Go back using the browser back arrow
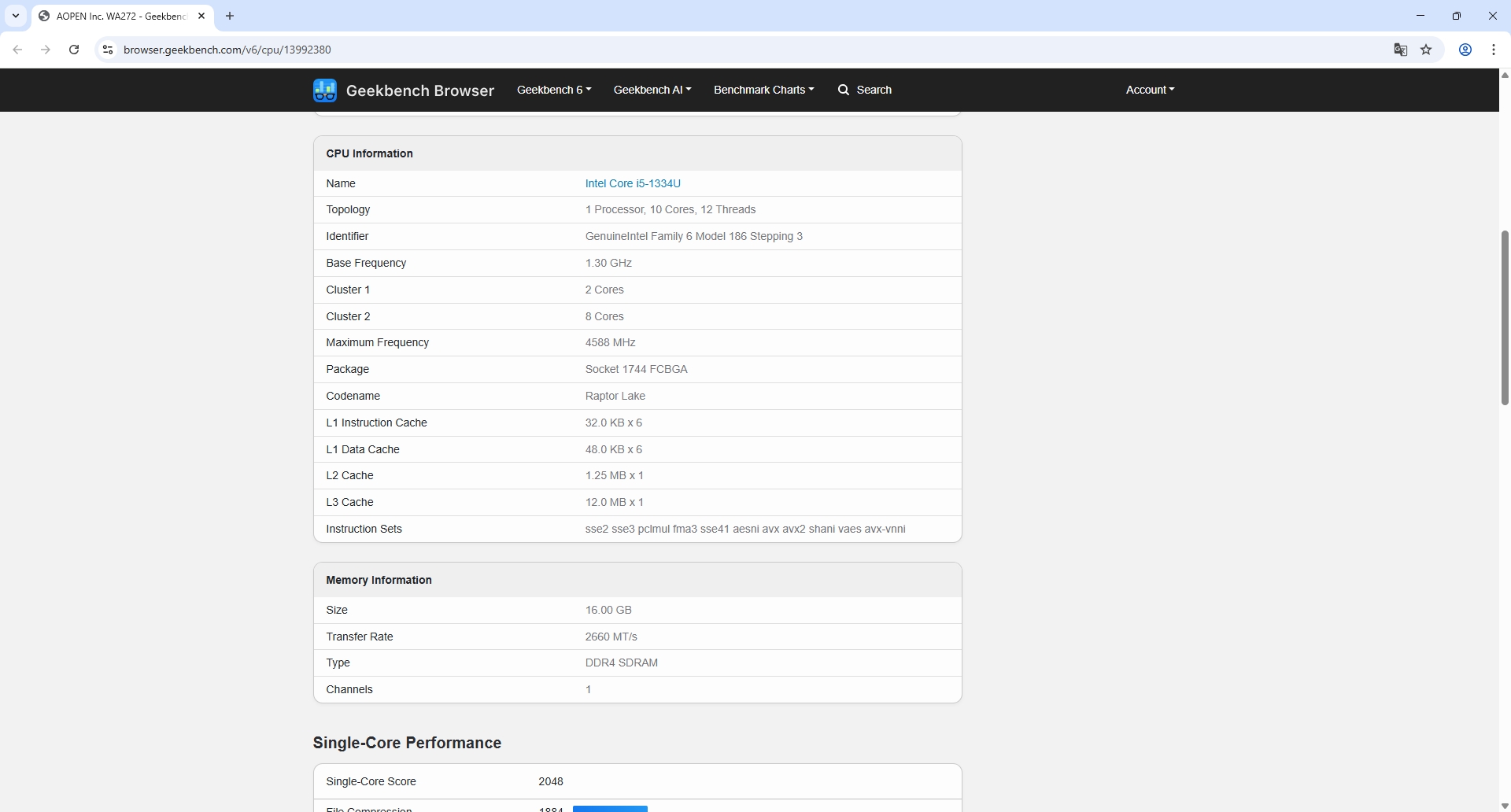This screenshot has height=812, width=1511. click(x=17, y=50)
